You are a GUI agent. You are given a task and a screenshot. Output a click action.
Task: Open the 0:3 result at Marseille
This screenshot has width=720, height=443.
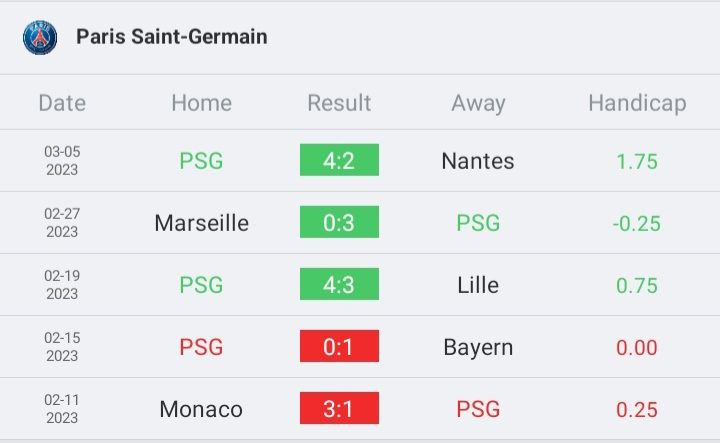tap(339, 222)
